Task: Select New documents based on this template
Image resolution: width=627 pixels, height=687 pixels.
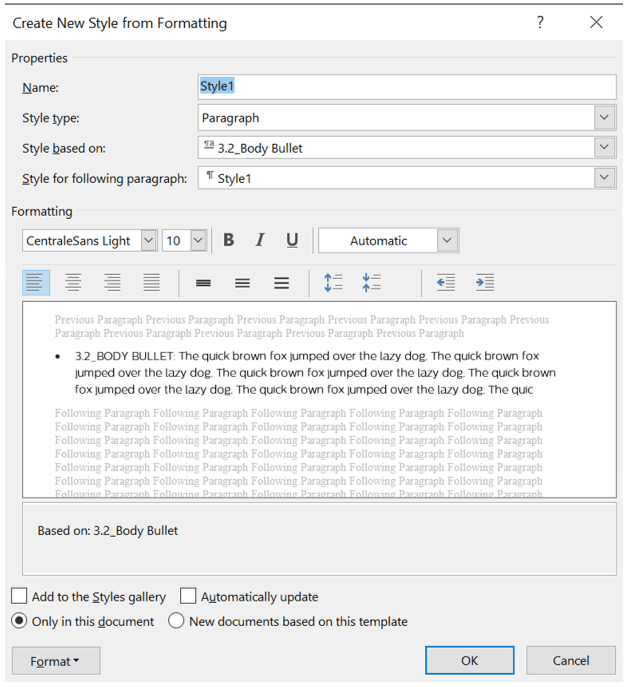Action: tap(176, 621)
